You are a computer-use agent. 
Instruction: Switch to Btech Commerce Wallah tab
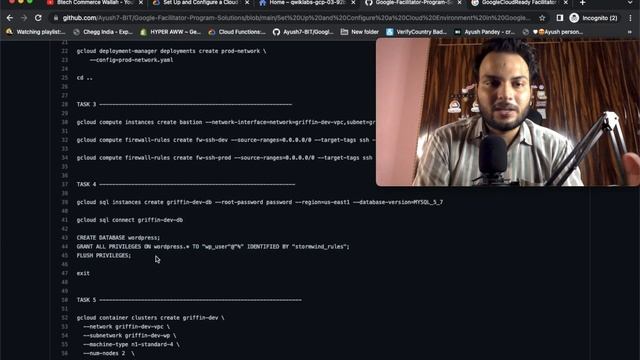[x=90, y=3]
